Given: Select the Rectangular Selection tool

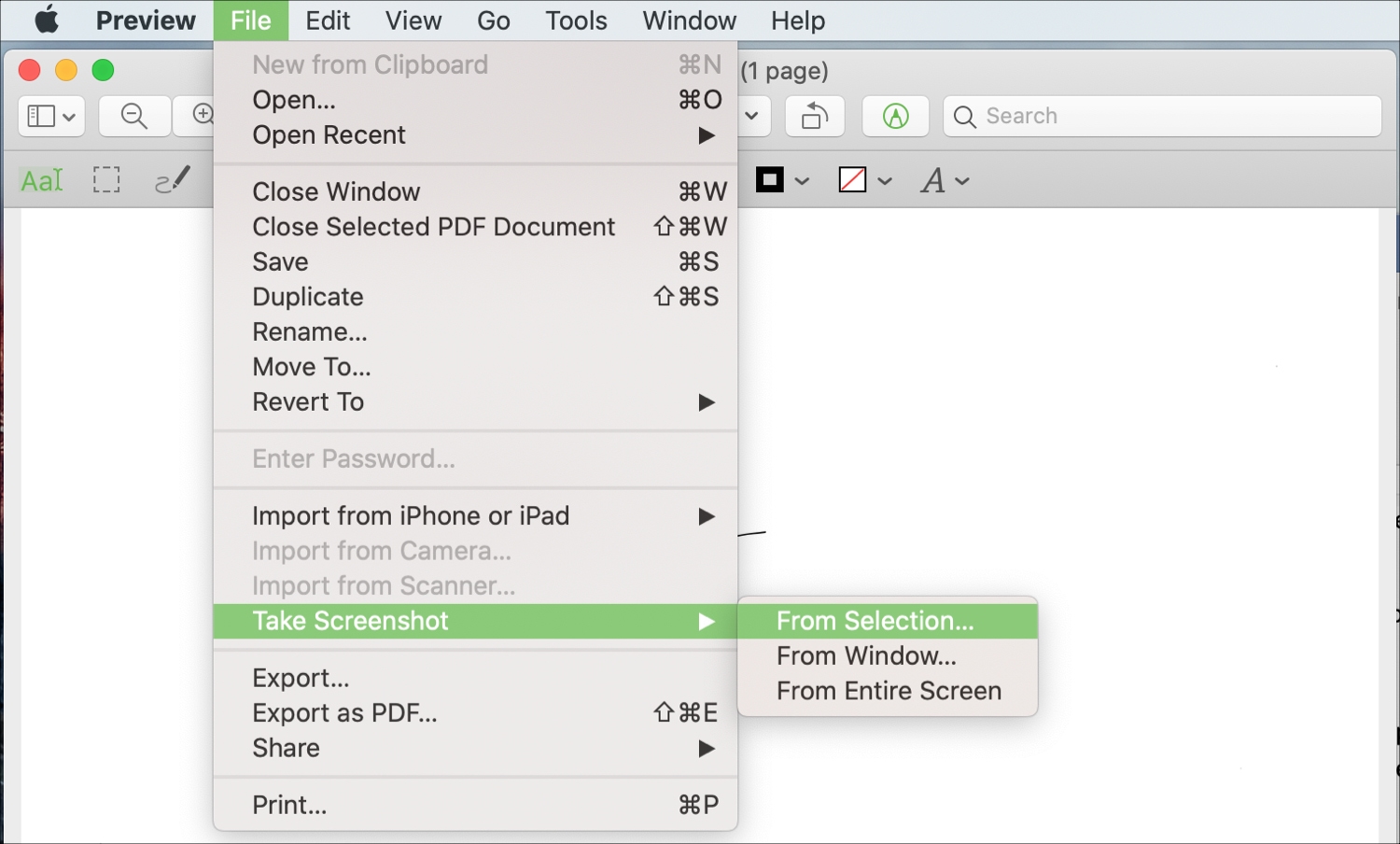Looking at the screenshot, I should [x=106, y=179].
